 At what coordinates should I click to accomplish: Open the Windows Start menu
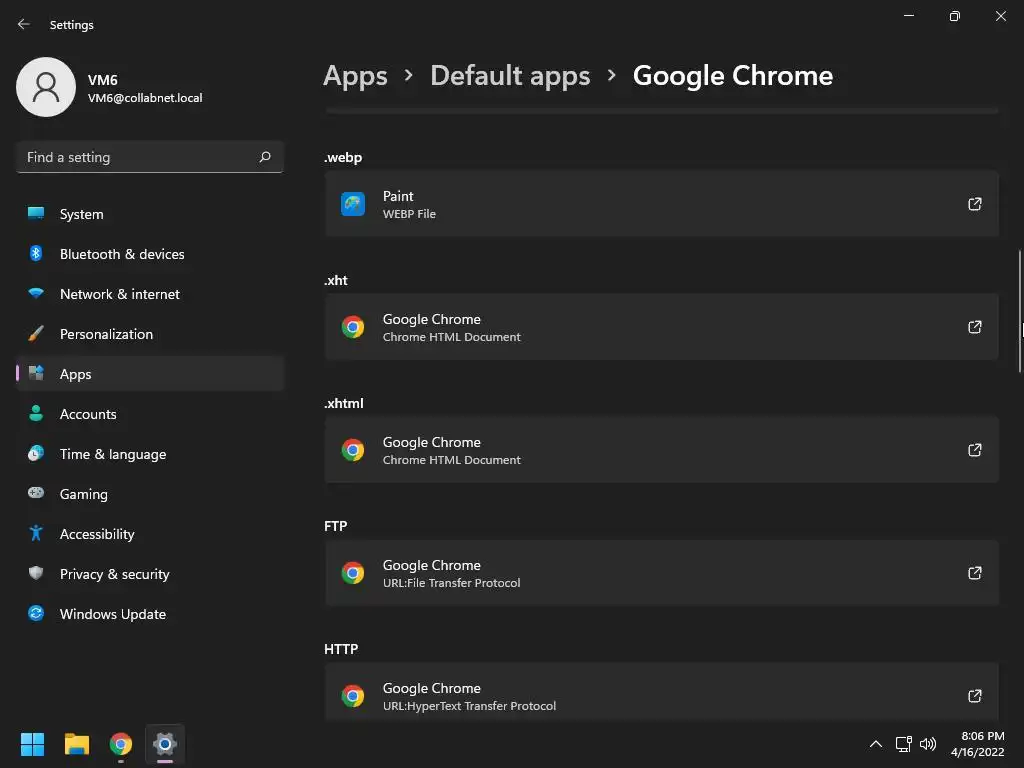(33, 744)
